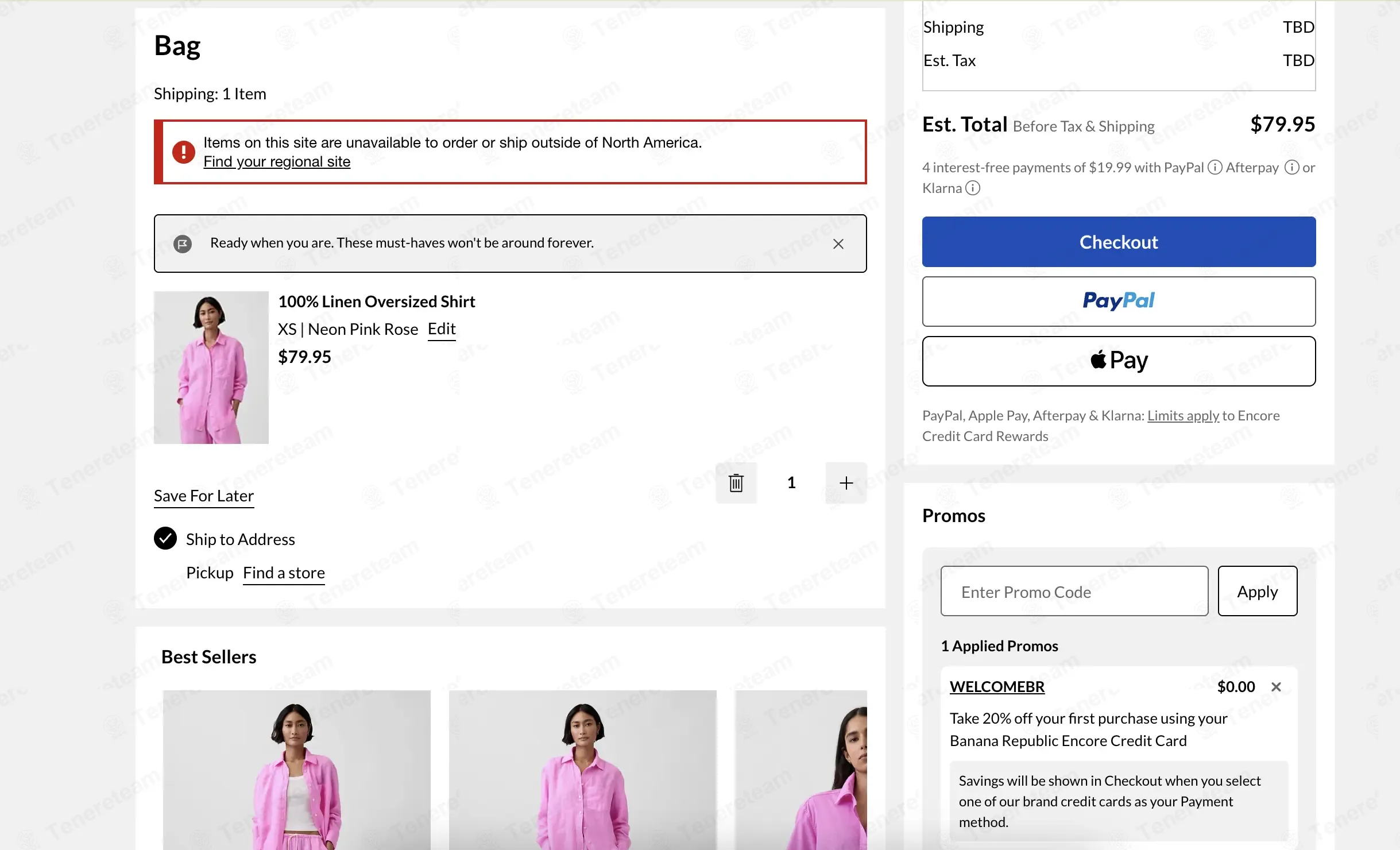The height and width of the screenshot is (850, 1400).
Task: Click Find your regional site link
Action: pos(277,161)
